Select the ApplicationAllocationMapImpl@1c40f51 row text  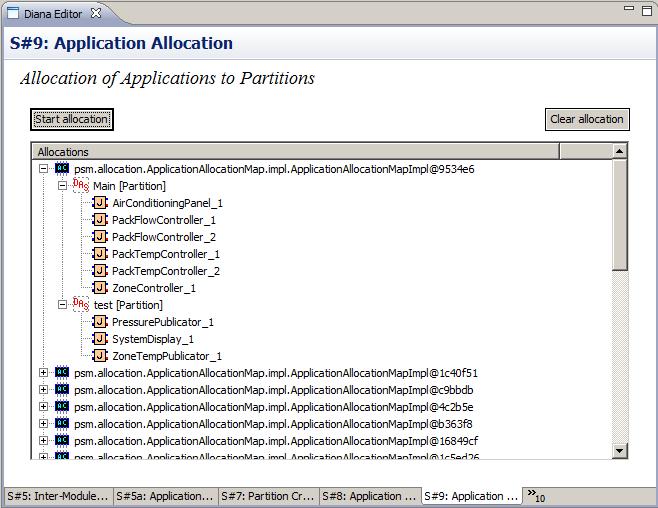click(x=276, y=373)
